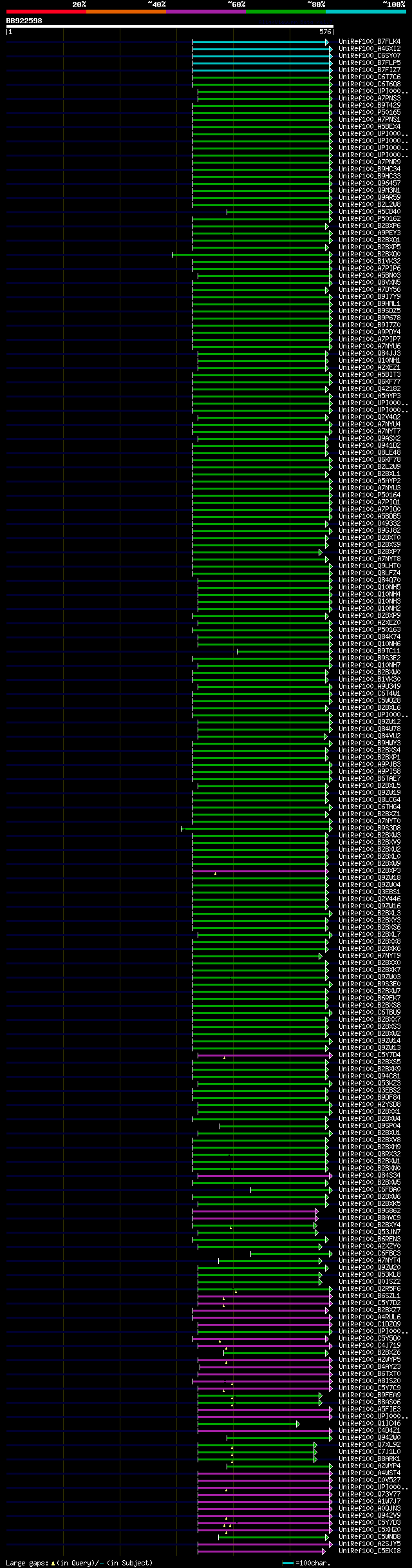
Task: Click UniRef100_Q94C81 label
Action: click(370, 1076)
